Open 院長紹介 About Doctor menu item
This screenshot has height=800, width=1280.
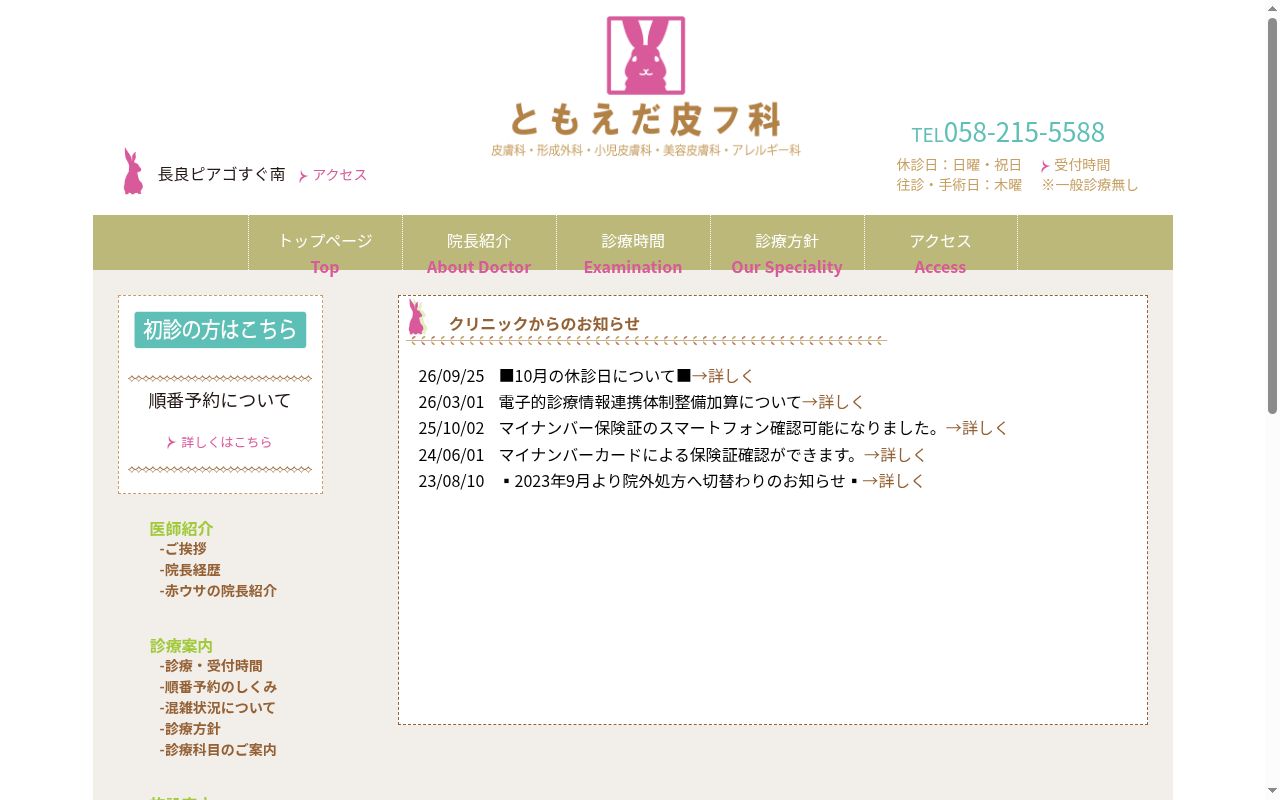(479, 243)
